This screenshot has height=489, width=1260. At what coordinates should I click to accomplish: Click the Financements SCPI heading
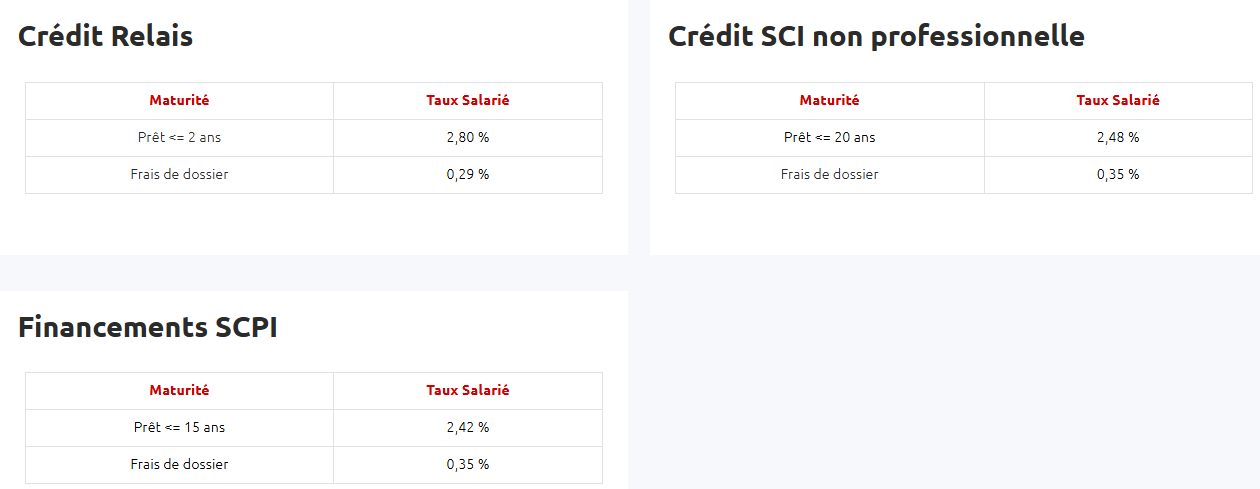pos(148,328)
